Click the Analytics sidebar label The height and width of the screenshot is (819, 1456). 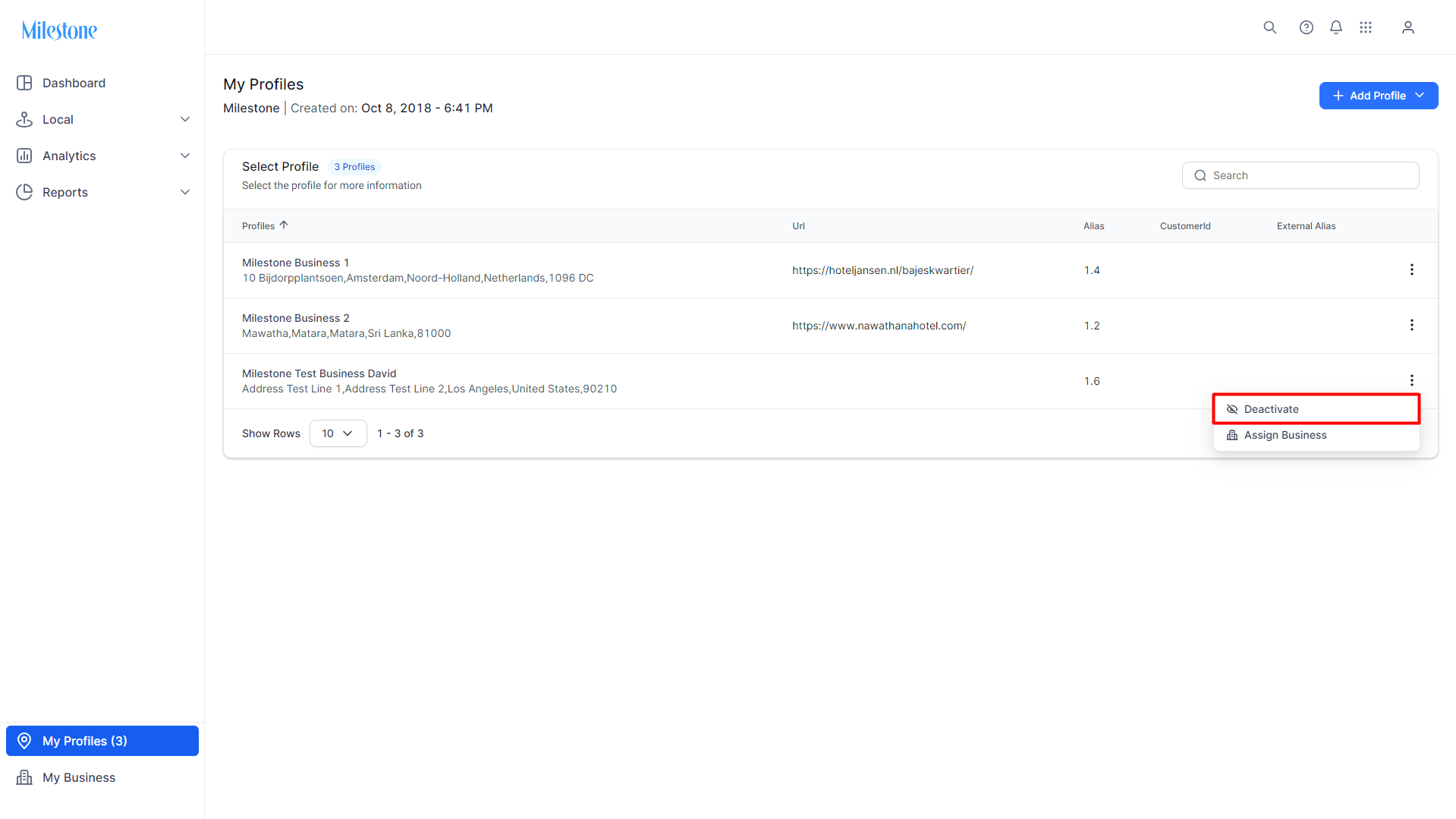pos(69,156)
